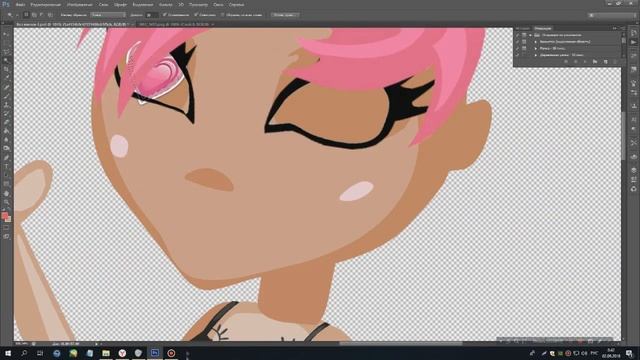This screenshot has height=360, width=640.
Task: Open the Фильтр menu
Action: coord(165,4)
